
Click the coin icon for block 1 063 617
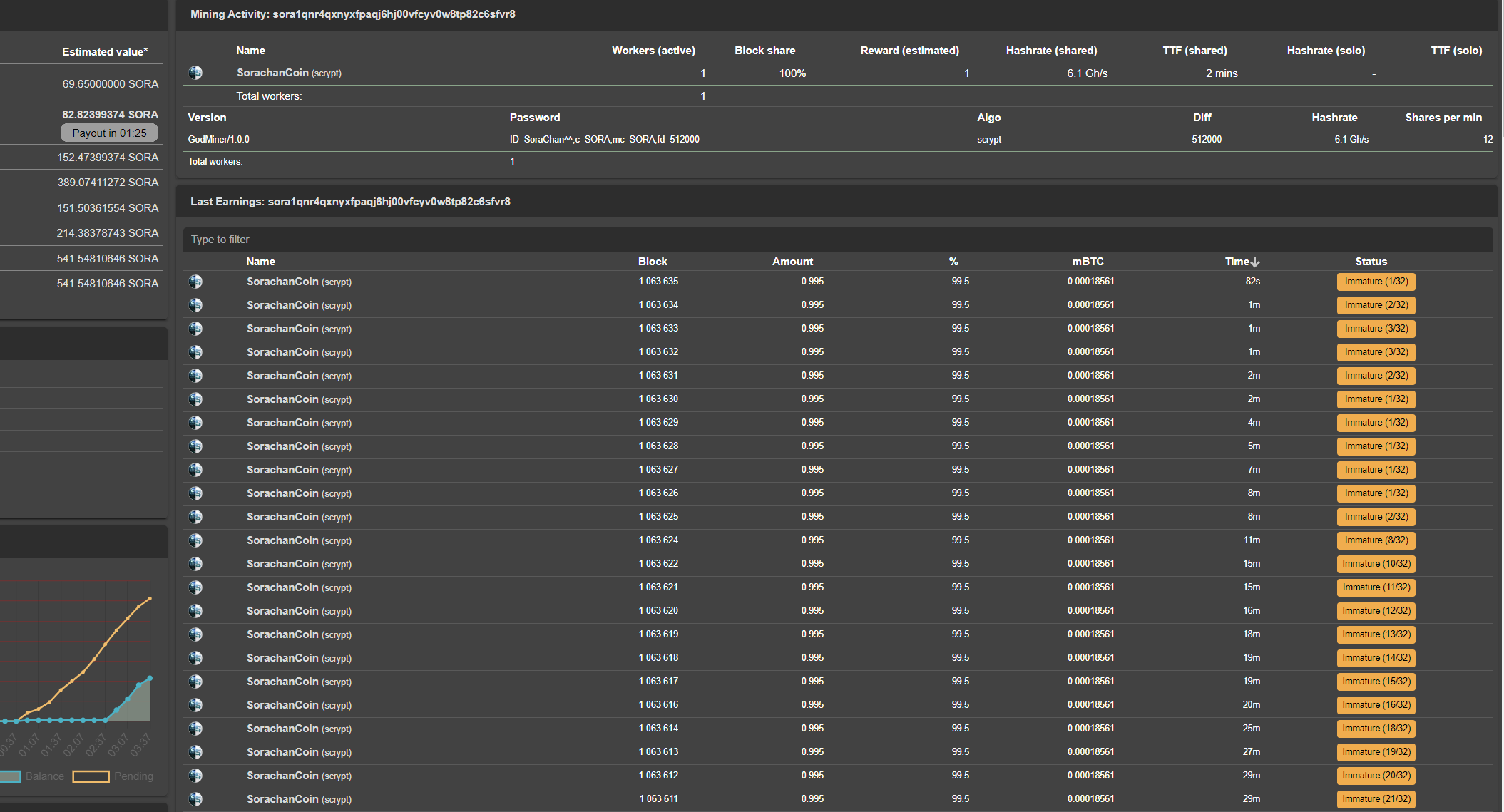pos(195,682)
